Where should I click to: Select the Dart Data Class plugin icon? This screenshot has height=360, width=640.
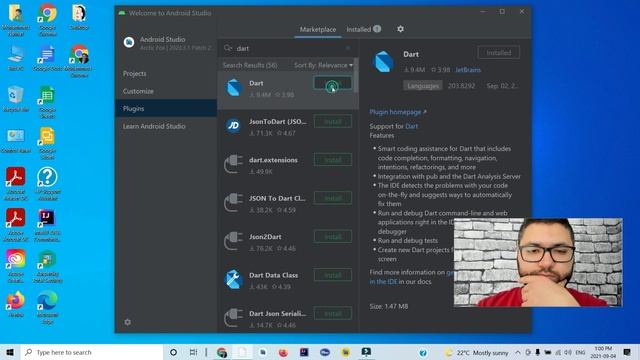click(x=233, y=280)
